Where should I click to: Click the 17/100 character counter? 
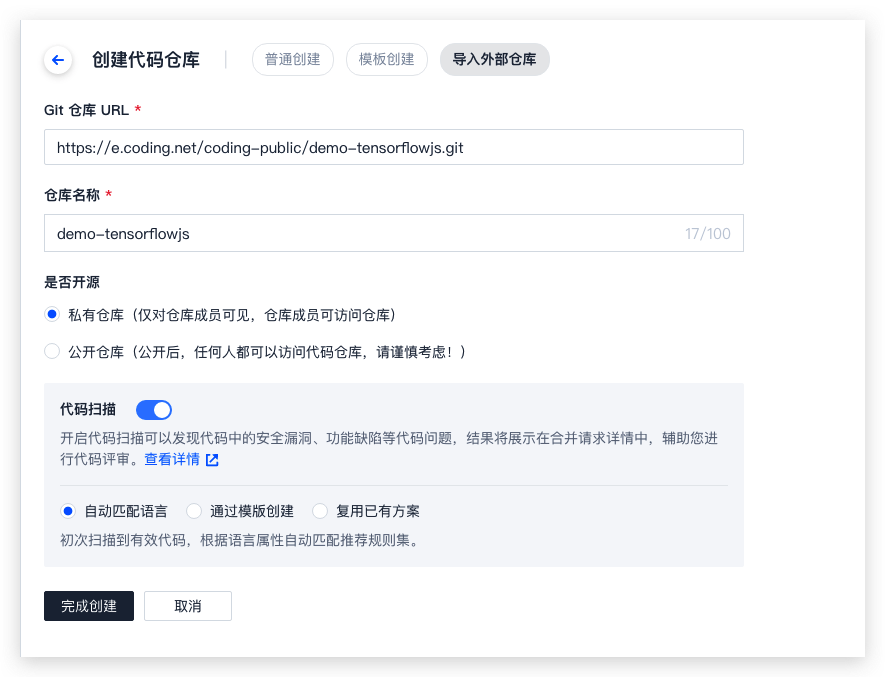click(x=707, y=234)
